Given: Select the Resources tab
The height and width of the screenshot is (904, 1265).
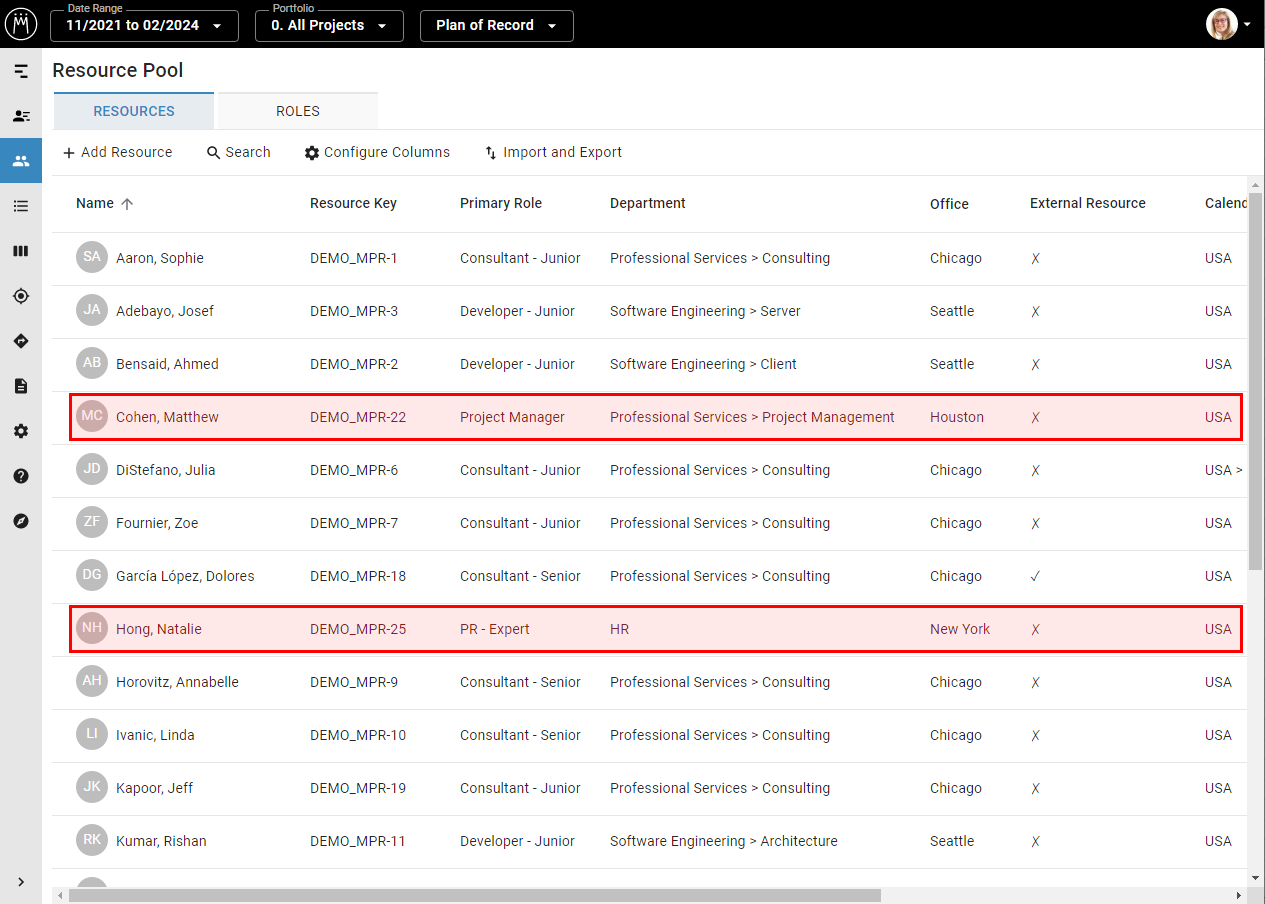Looking at the screenshot, I should point(134,111).
